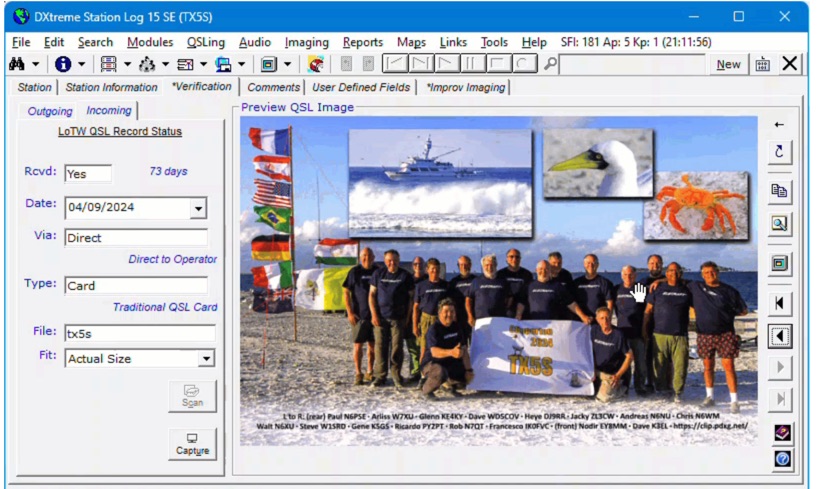Open the Fit dropdown showing Actual Size
The image size is (818, 489).
(206, 358)
